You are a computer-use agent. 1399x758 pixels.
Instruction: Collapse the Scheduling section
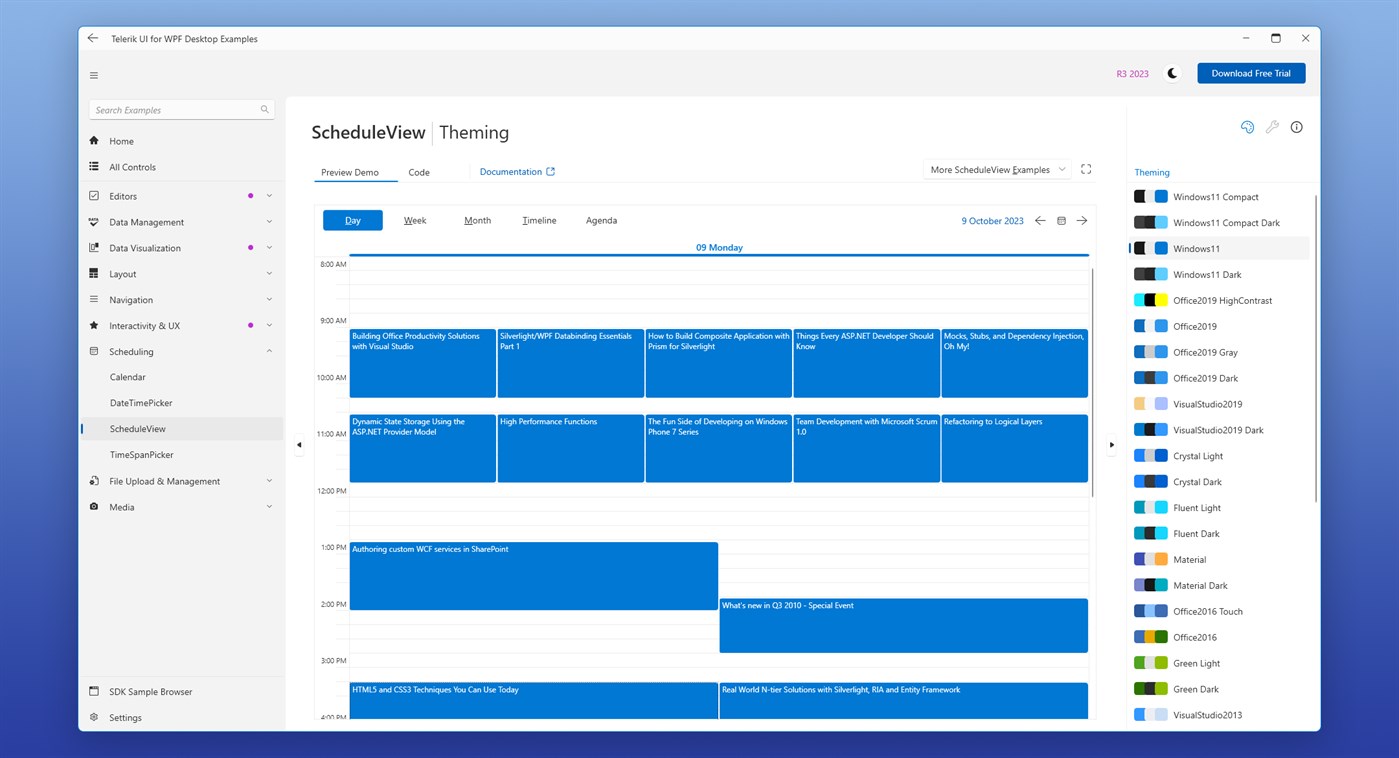click(268, 351)
